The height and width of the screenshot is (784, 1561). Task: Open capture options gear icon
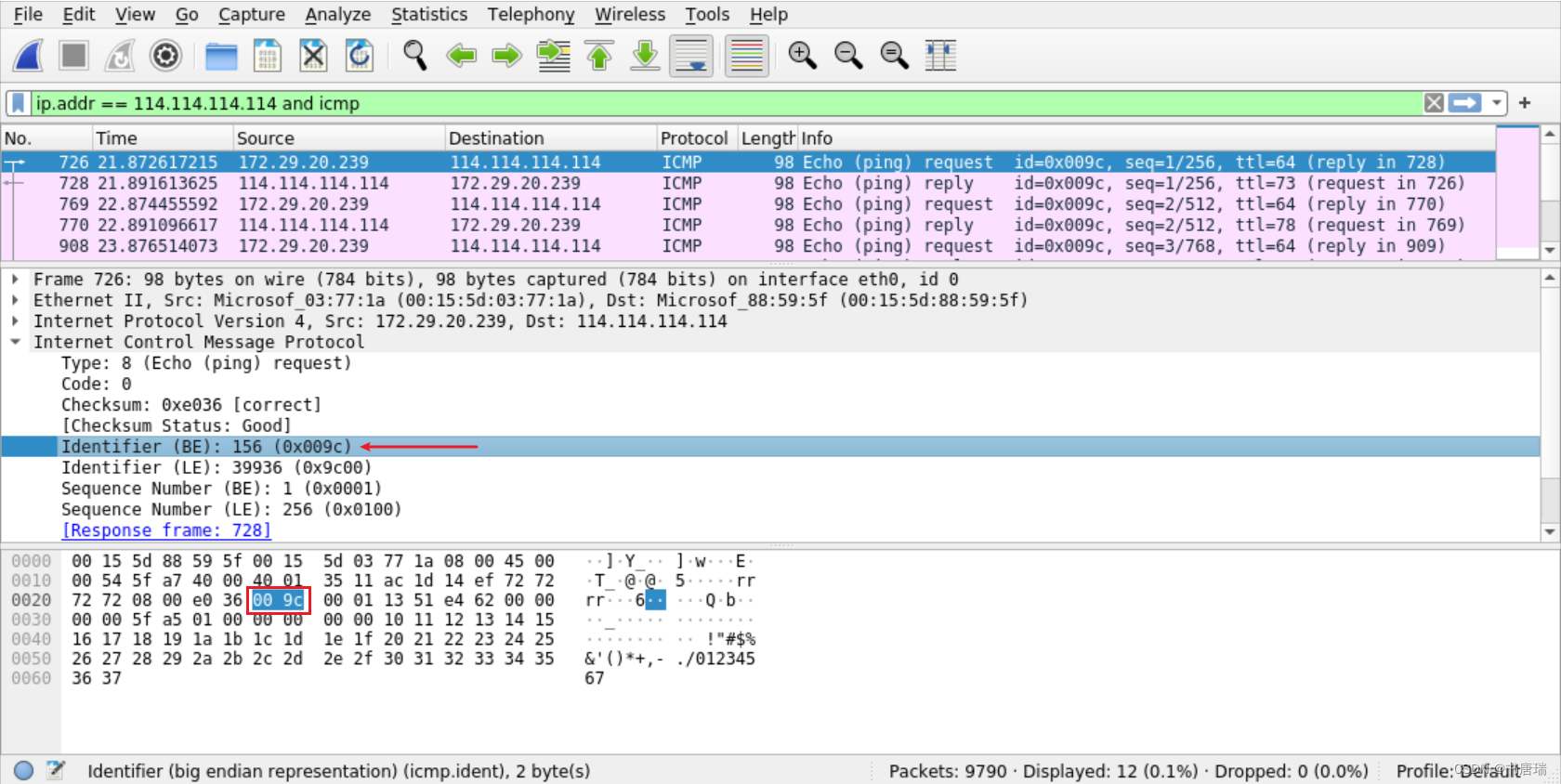tap(165, 56)
